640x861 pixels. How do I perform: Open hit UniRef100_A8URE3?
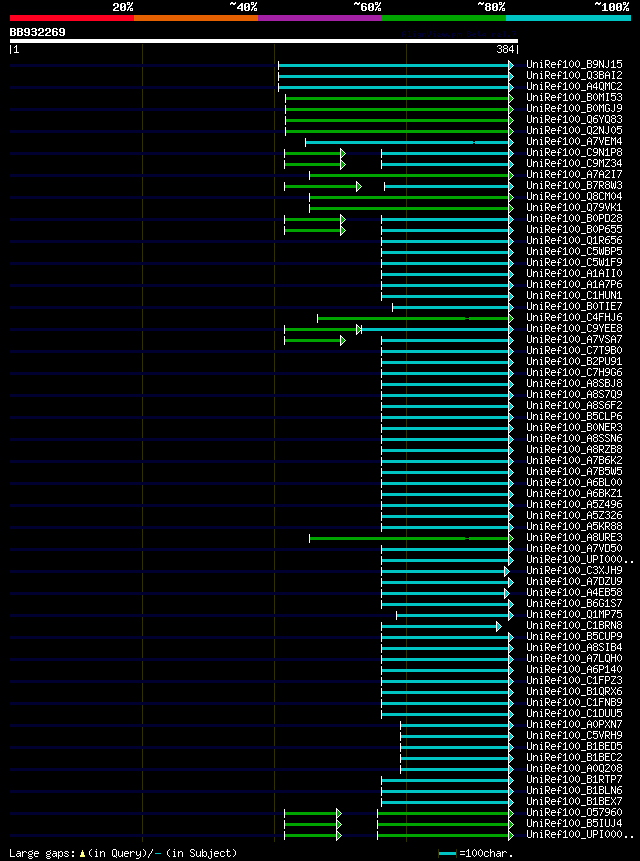[574, 537]
